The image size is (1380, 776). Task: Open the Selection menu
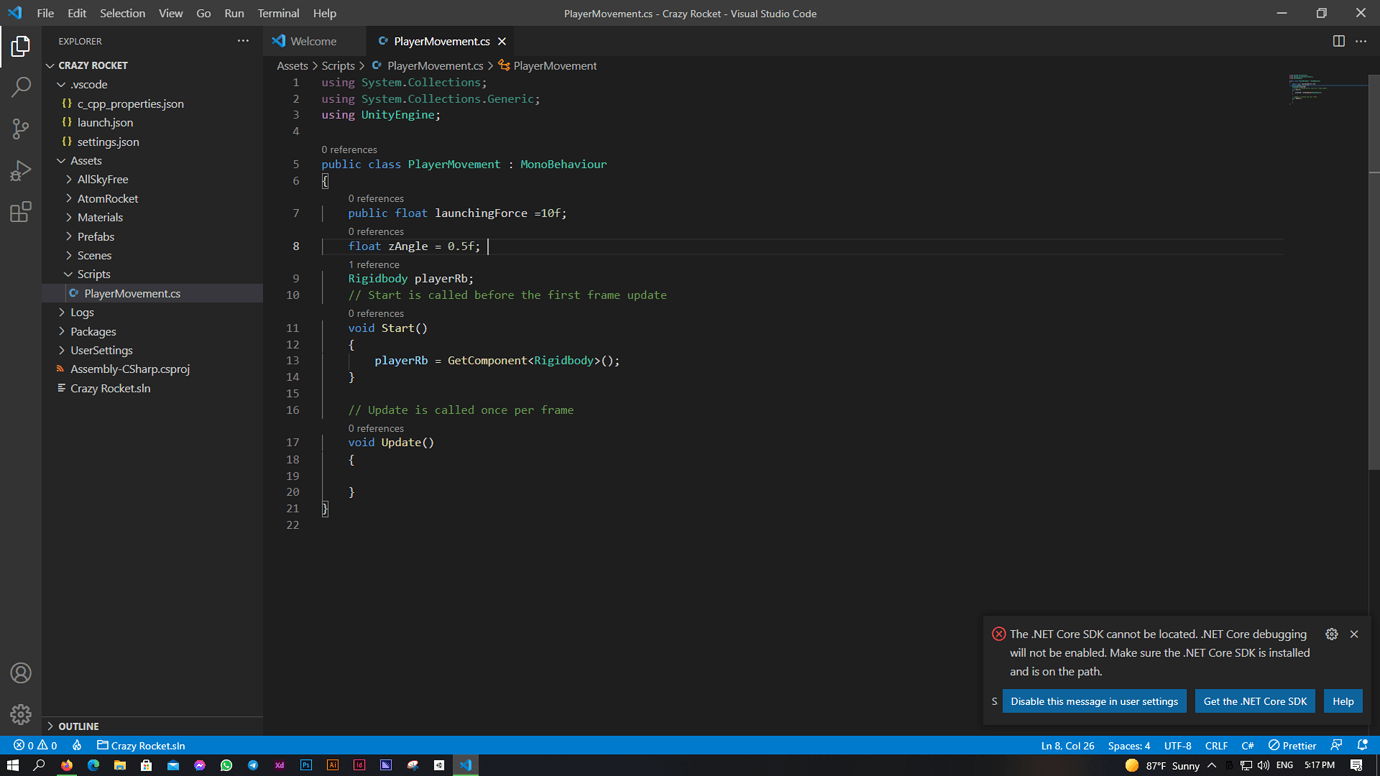[x=122, y=13]
